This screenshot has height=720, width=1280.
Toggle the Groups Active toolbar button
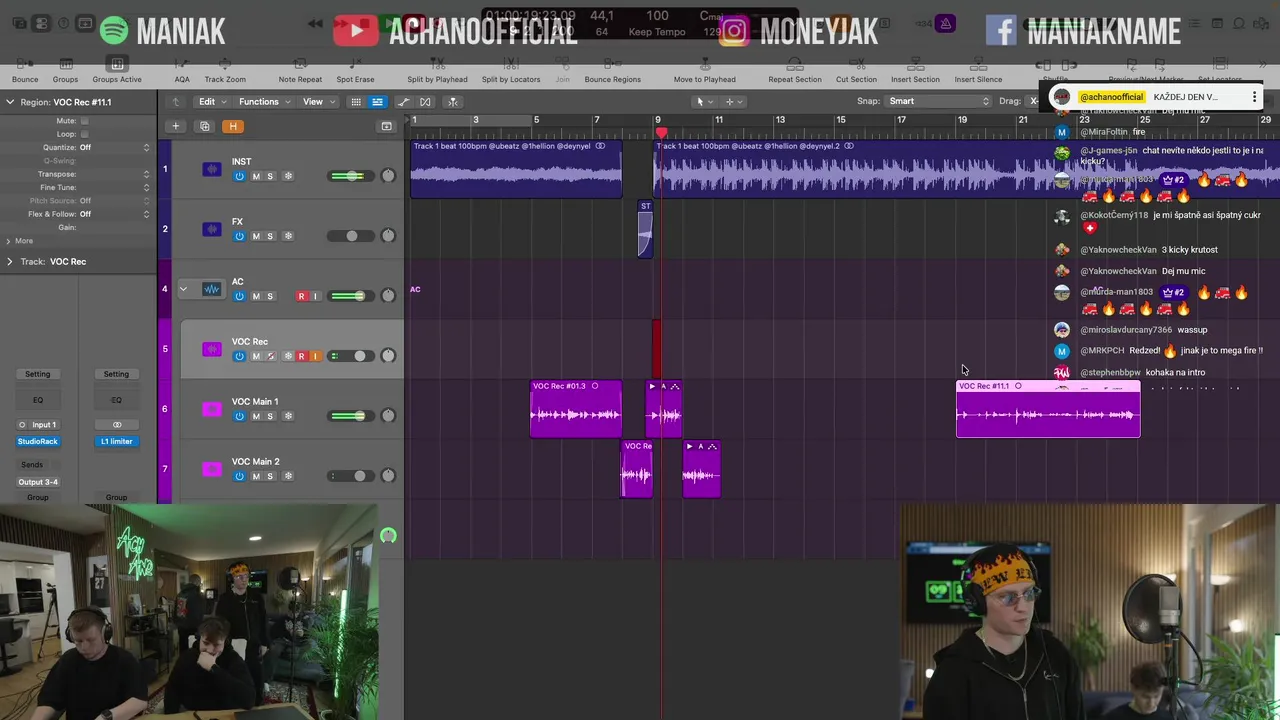pyautogui.click(x=117, y=65)
